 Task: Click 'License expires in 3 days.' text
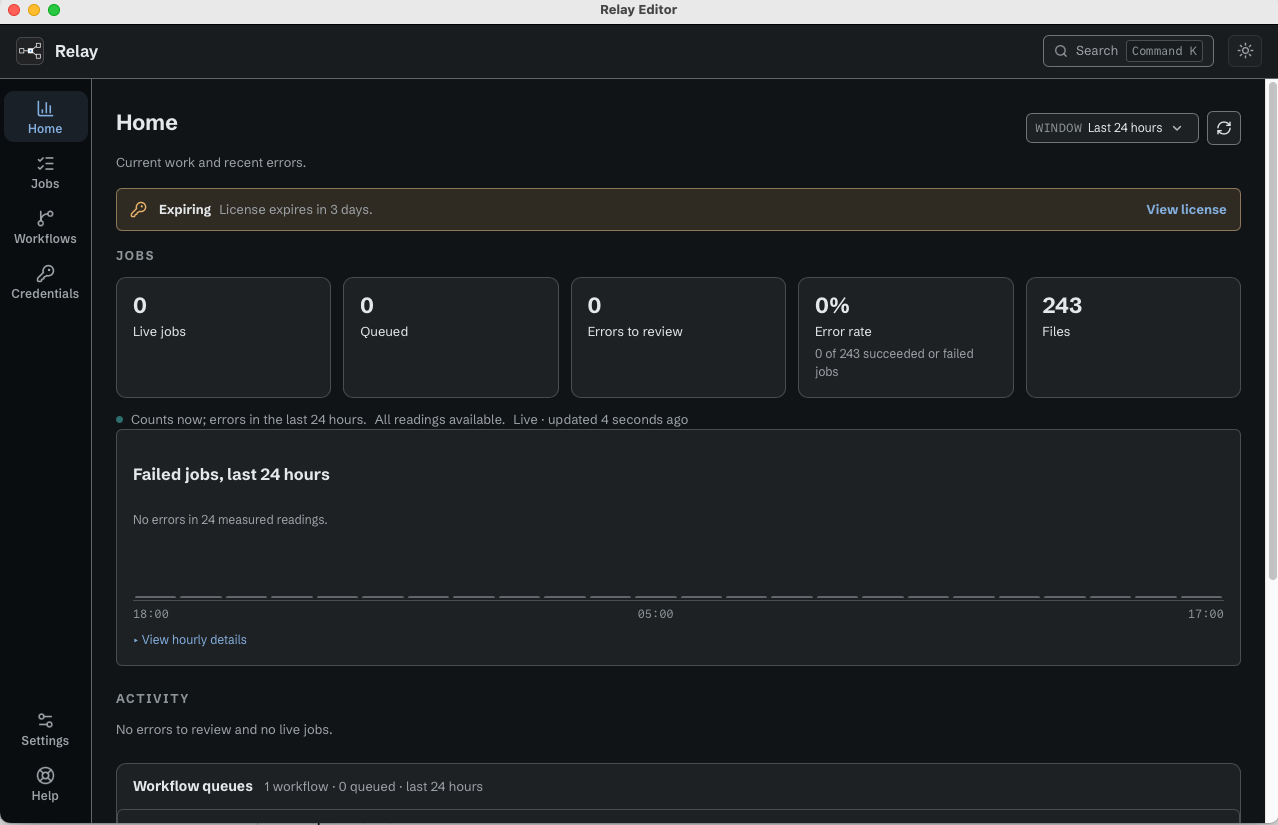coord(296,209)
